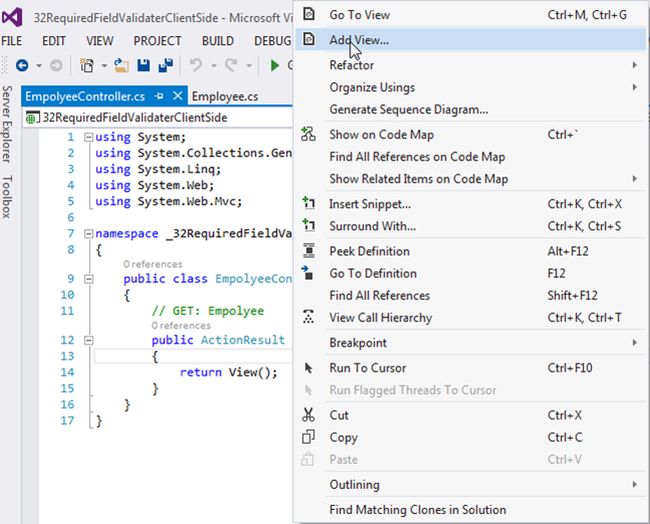Open the BUILD menu
Screen dimensions: 650x524
pos(217,41)
